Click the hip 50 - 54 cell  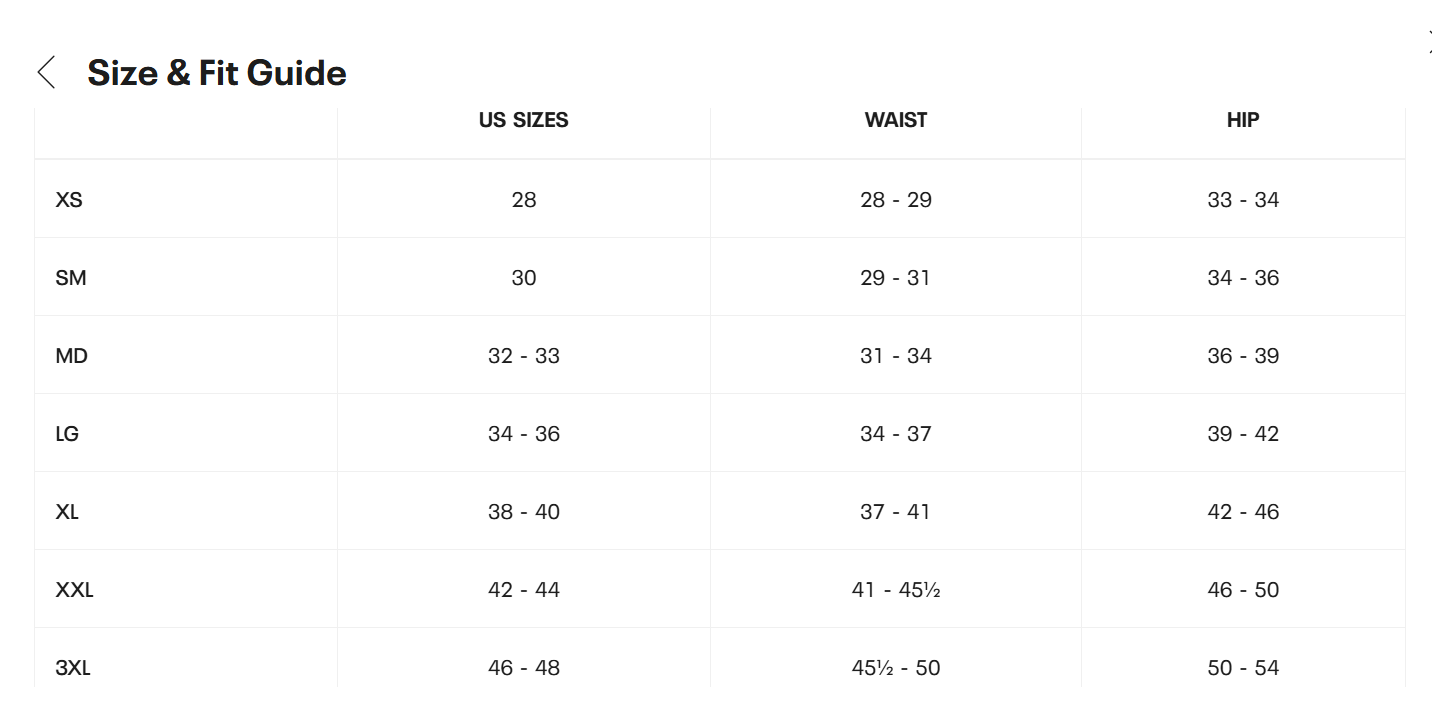point(1243,668)
